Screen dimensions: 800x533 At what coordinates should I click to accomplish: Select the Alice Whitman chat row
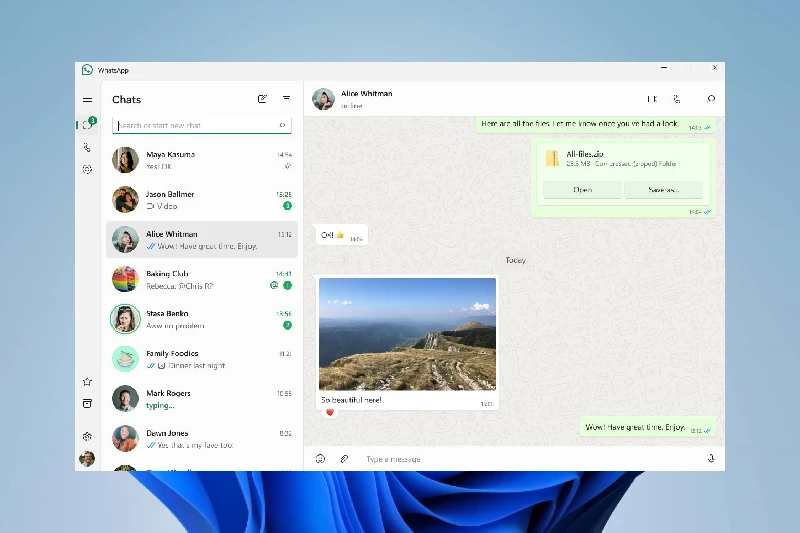[x=202, y=240]
